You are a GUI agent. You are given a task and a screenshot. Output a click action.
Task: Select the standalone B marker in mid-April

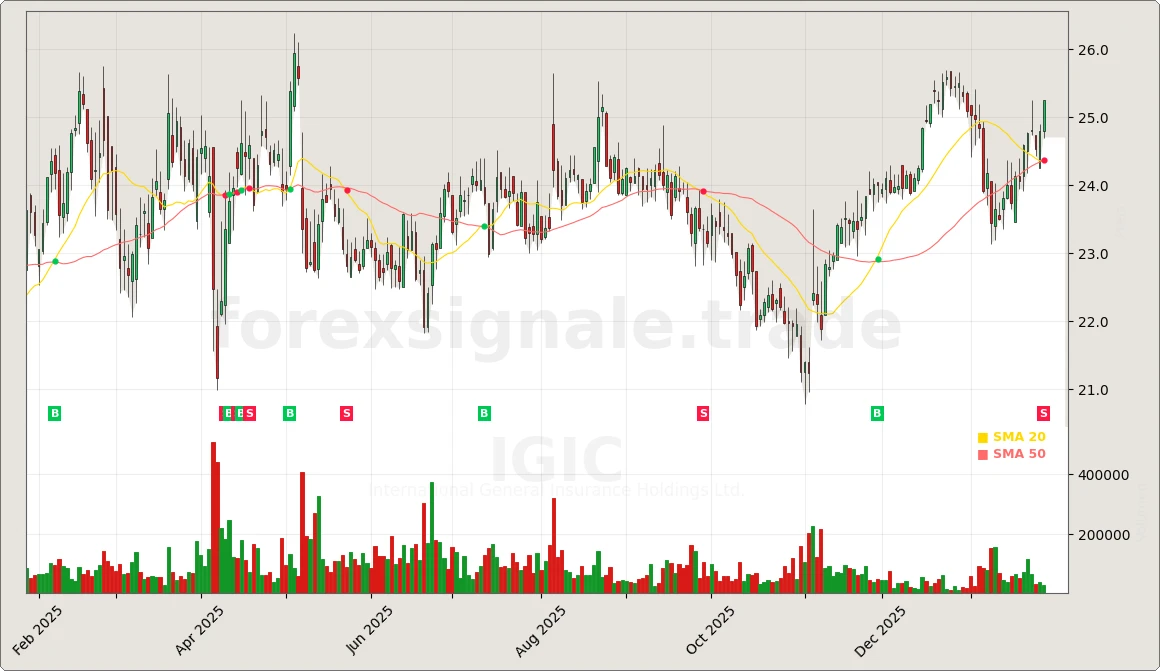pos(288,412)
